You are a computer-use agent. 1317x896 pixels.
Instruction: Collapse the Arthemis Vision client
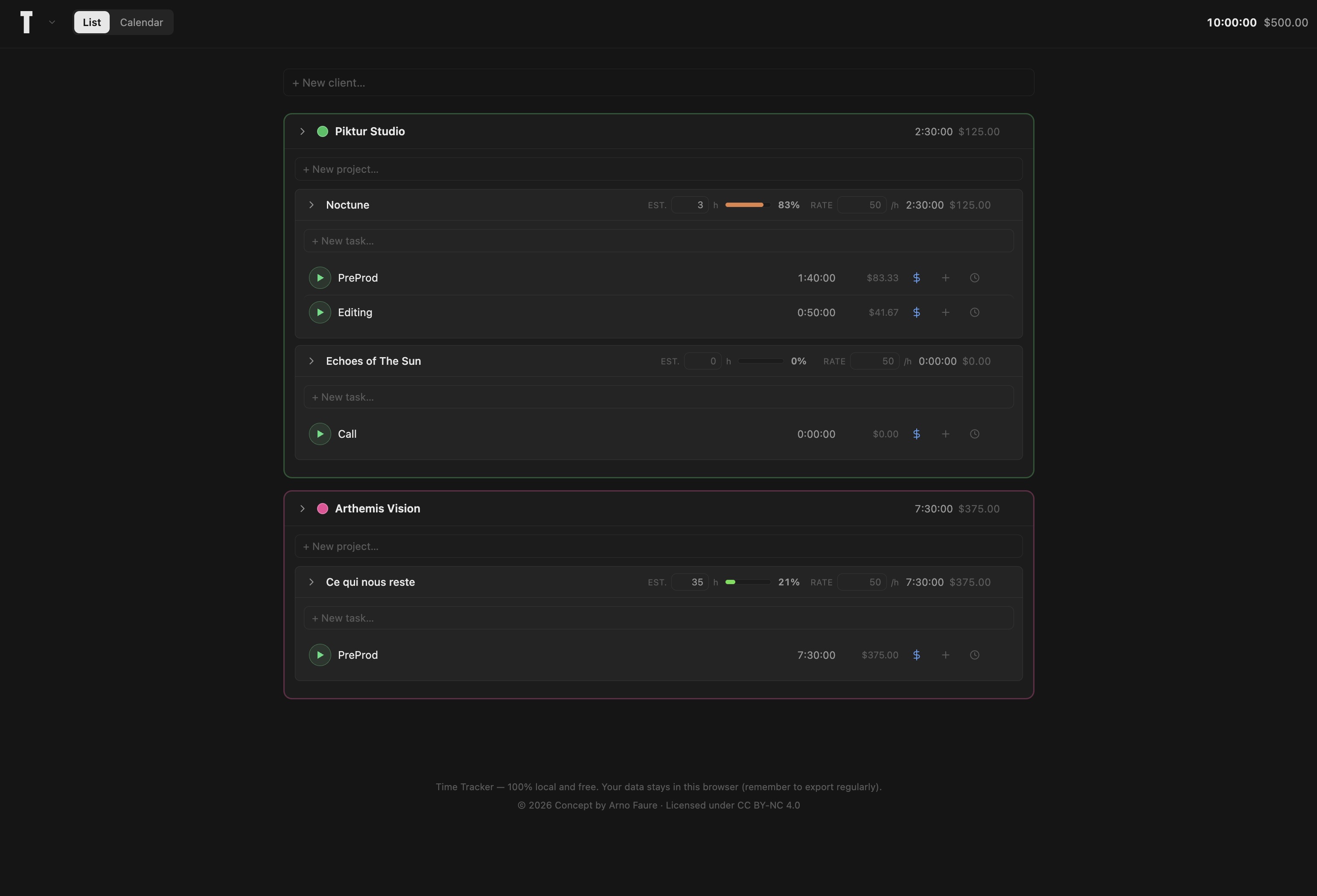[x=302, y=509]
